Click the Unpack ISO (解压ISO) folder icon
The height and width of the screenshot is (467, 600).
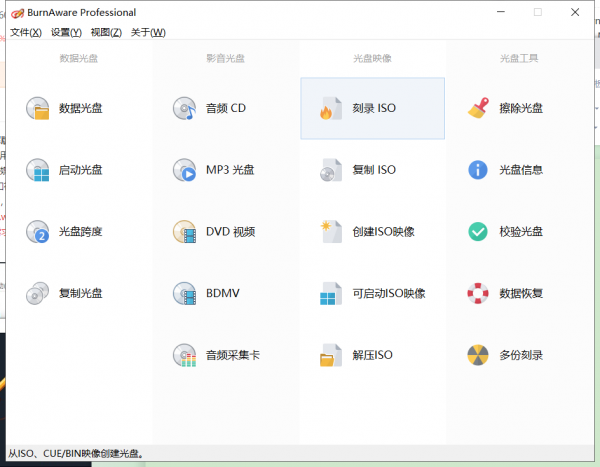(x=331, y=355)
